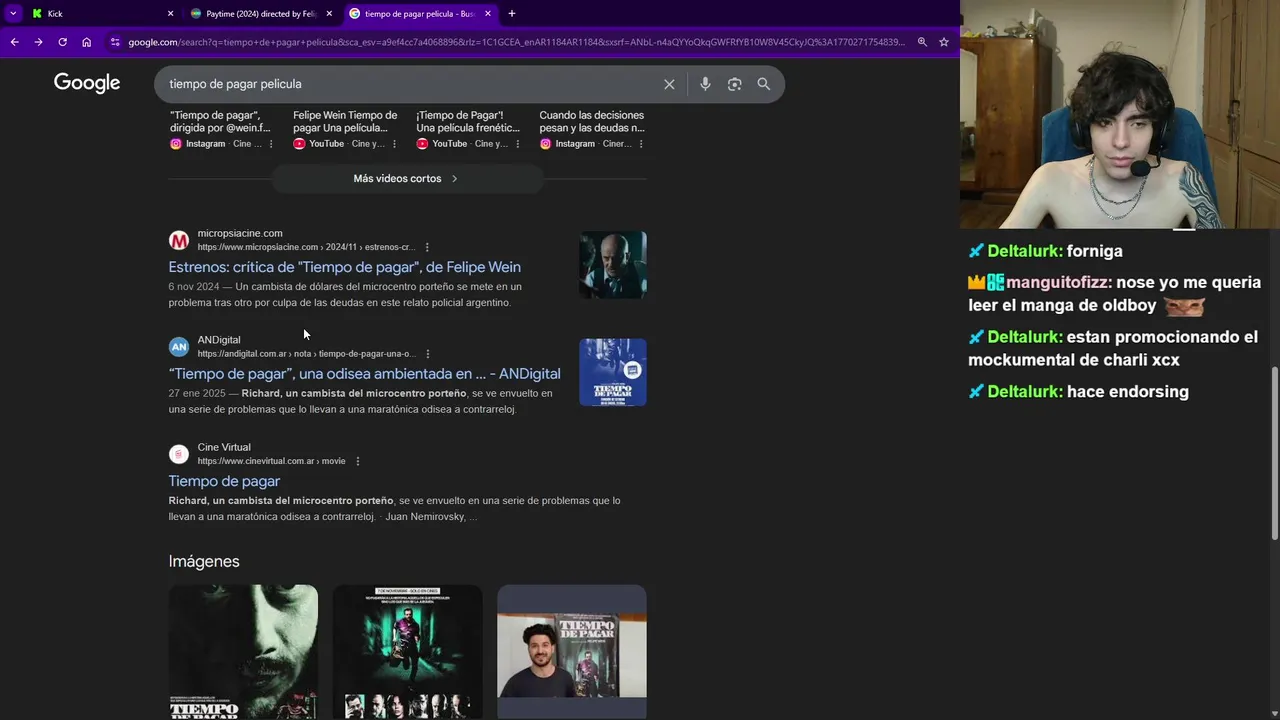1280x720 pixels.
Task: Open more options for ANDigital result
Action: (428, 354)
